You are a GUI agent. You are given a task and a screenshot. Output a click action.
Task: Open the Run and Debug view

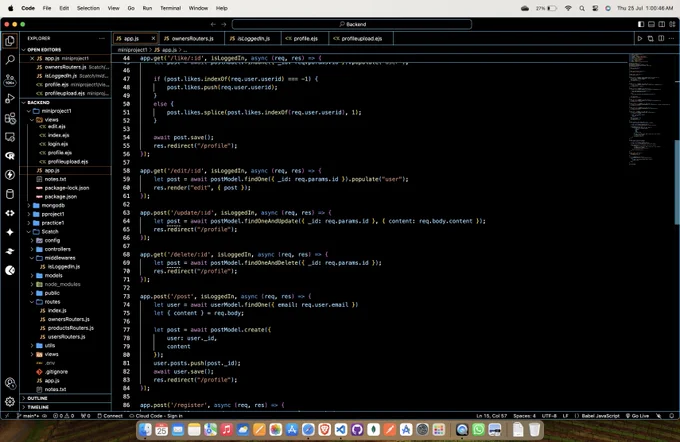10,99
